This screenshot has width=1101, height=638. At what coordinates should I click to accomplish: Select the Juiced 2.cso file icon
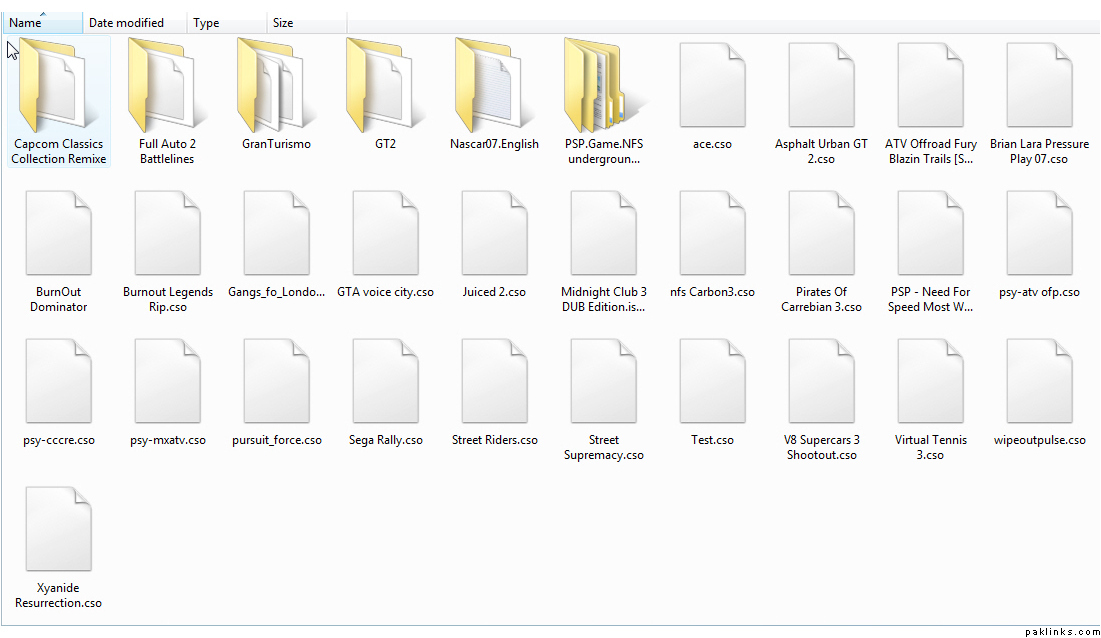point(494,232)
